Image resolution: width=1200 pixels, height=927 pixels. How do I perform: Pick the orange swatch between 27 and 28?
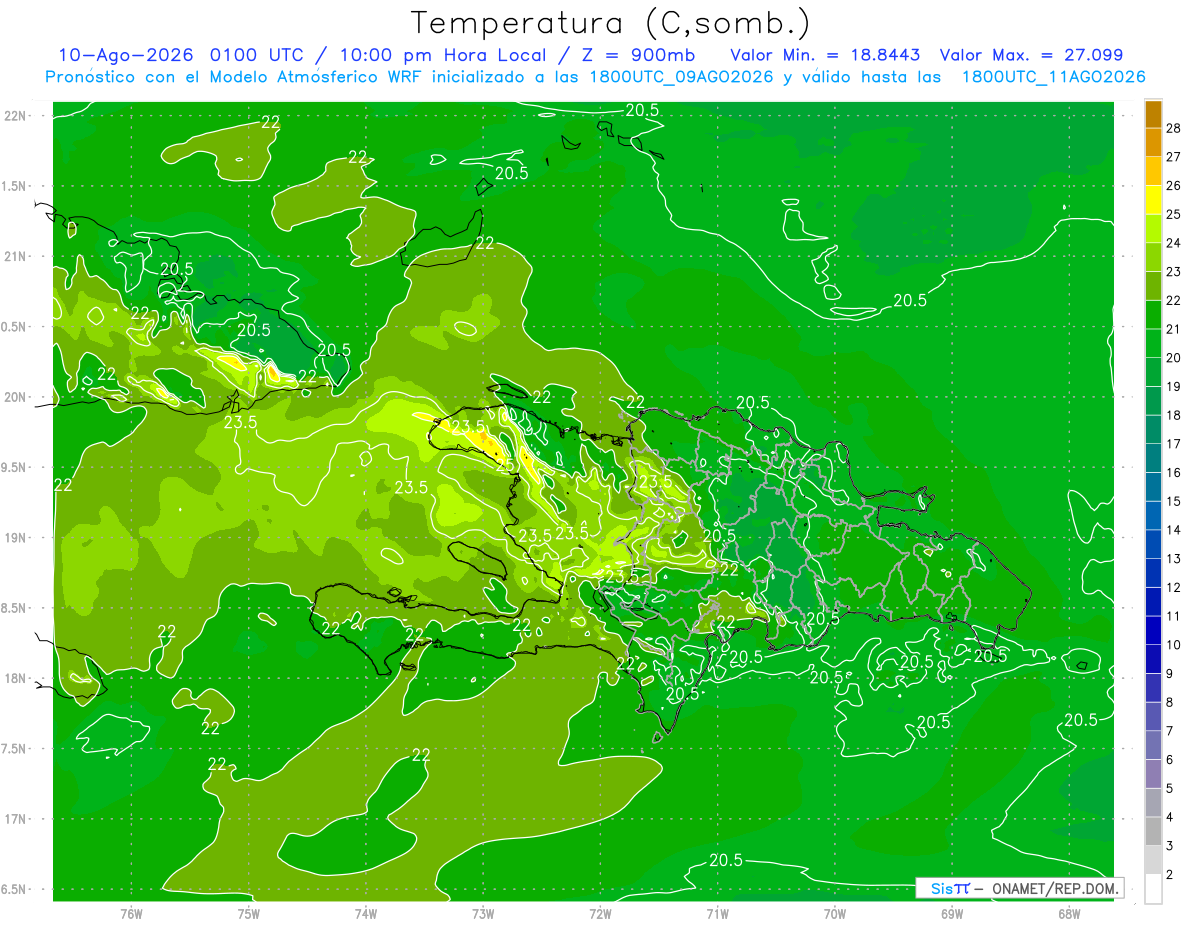[1154, 142]
